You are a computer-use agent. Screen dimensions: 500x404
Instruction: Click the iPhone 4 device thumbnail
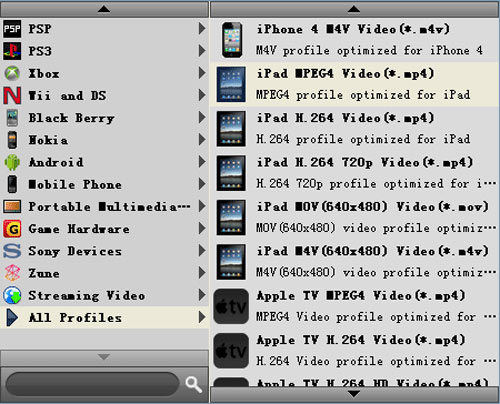232,40
